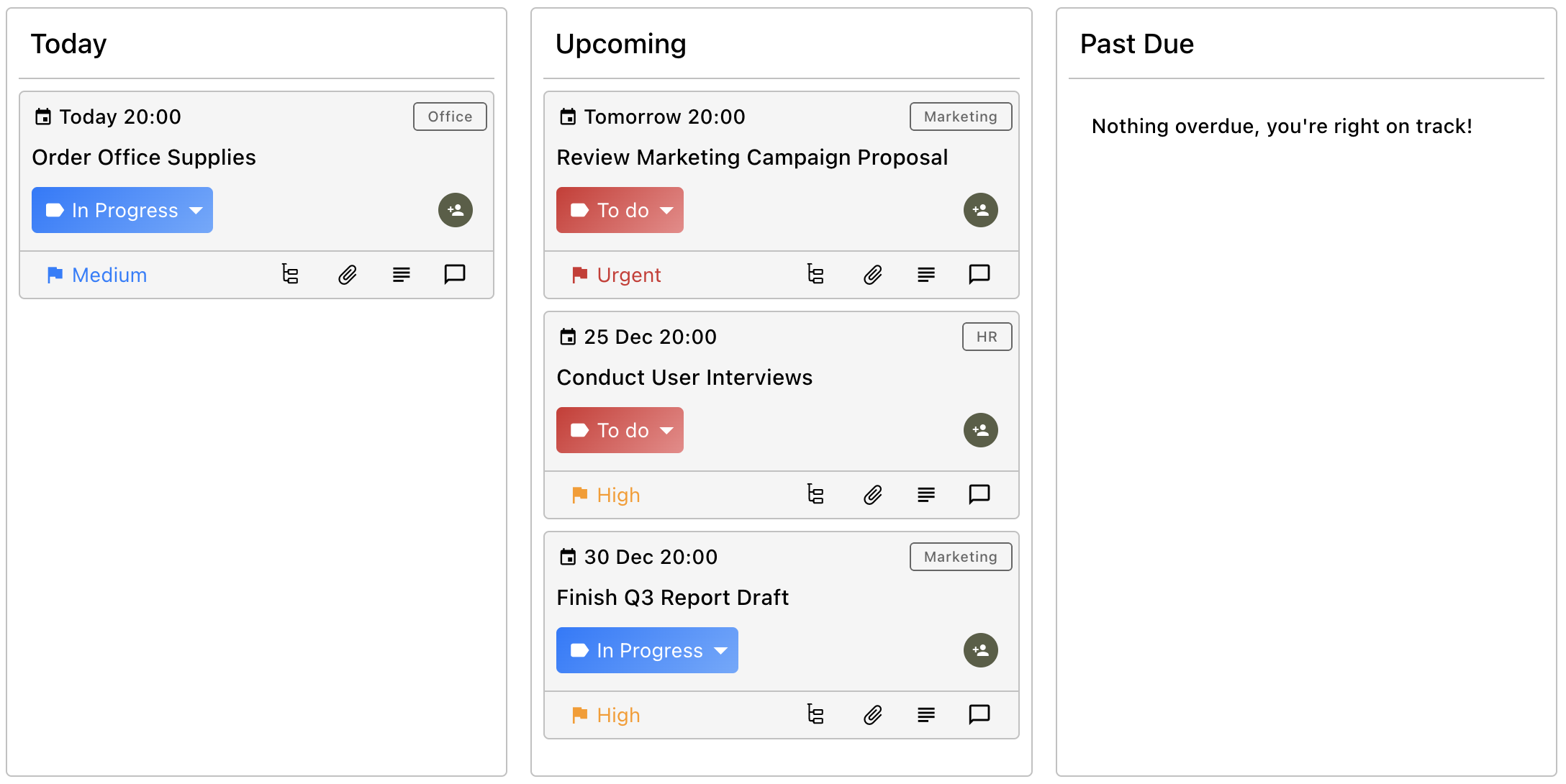
Task: Click the subtasks icon on Review Marketing Campaign Proposal
Action: click(816, 274)
